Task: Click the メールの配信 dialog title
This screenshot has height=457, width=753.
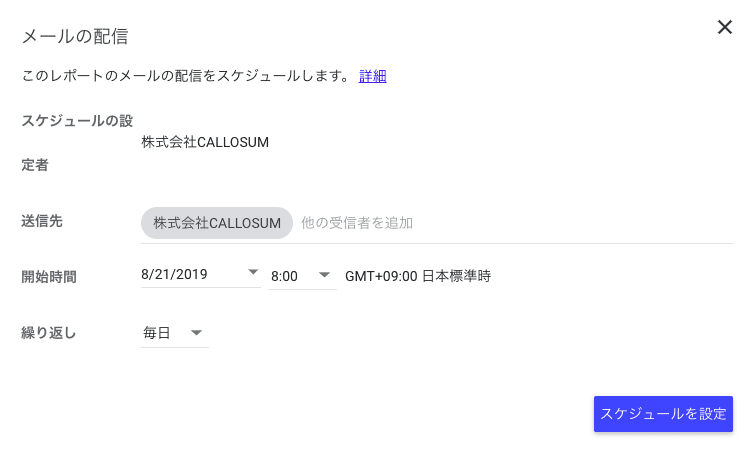Action: pos(75,36)
